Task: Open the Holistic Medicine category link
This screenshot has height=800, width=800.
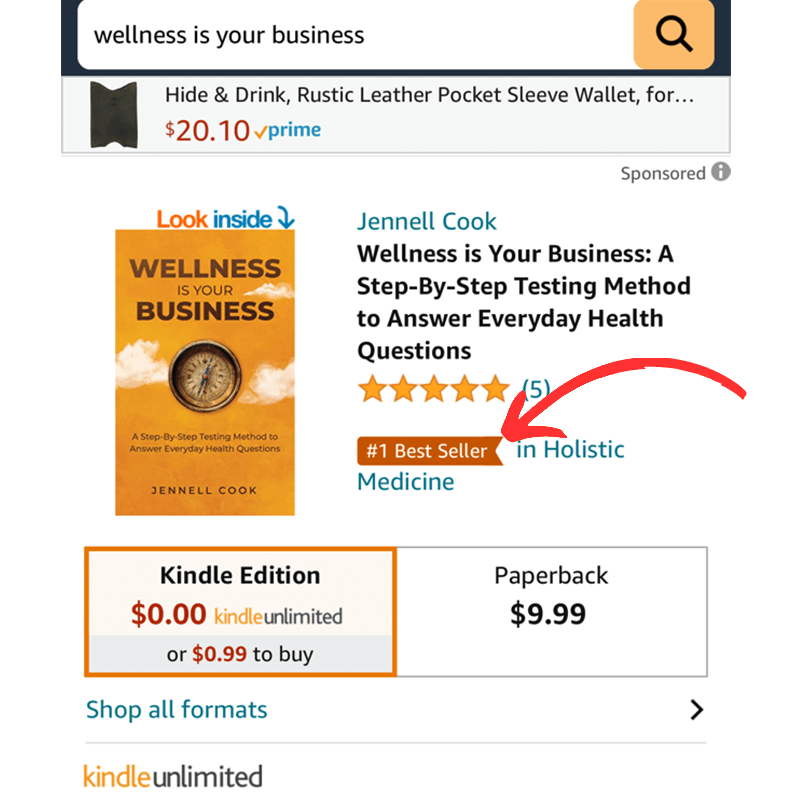Action: point(490,465)
